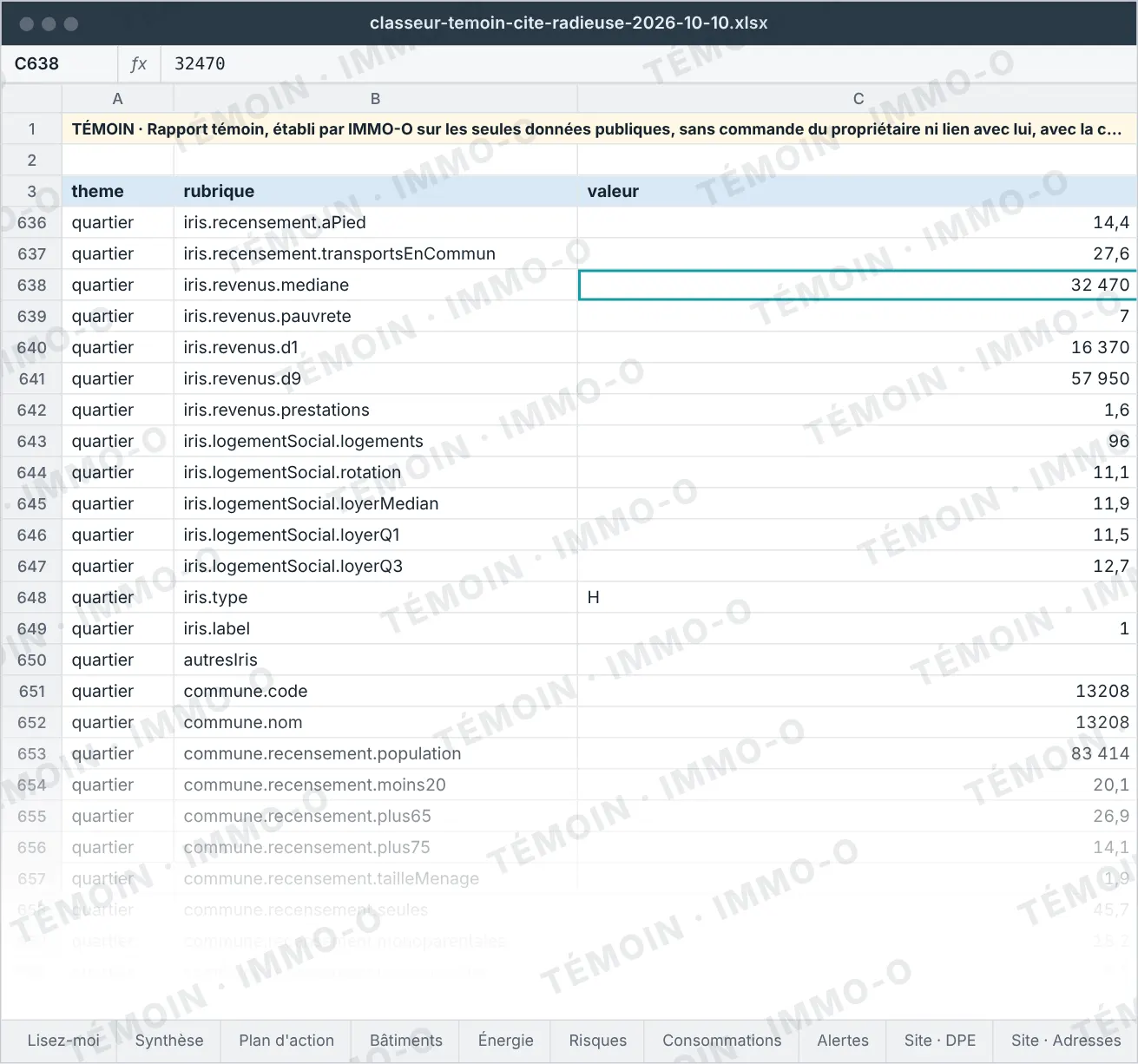This screenshot has width=1138, height=1064.
Task: Click the iris.logementSocial.logements cell
Action: 376,441
